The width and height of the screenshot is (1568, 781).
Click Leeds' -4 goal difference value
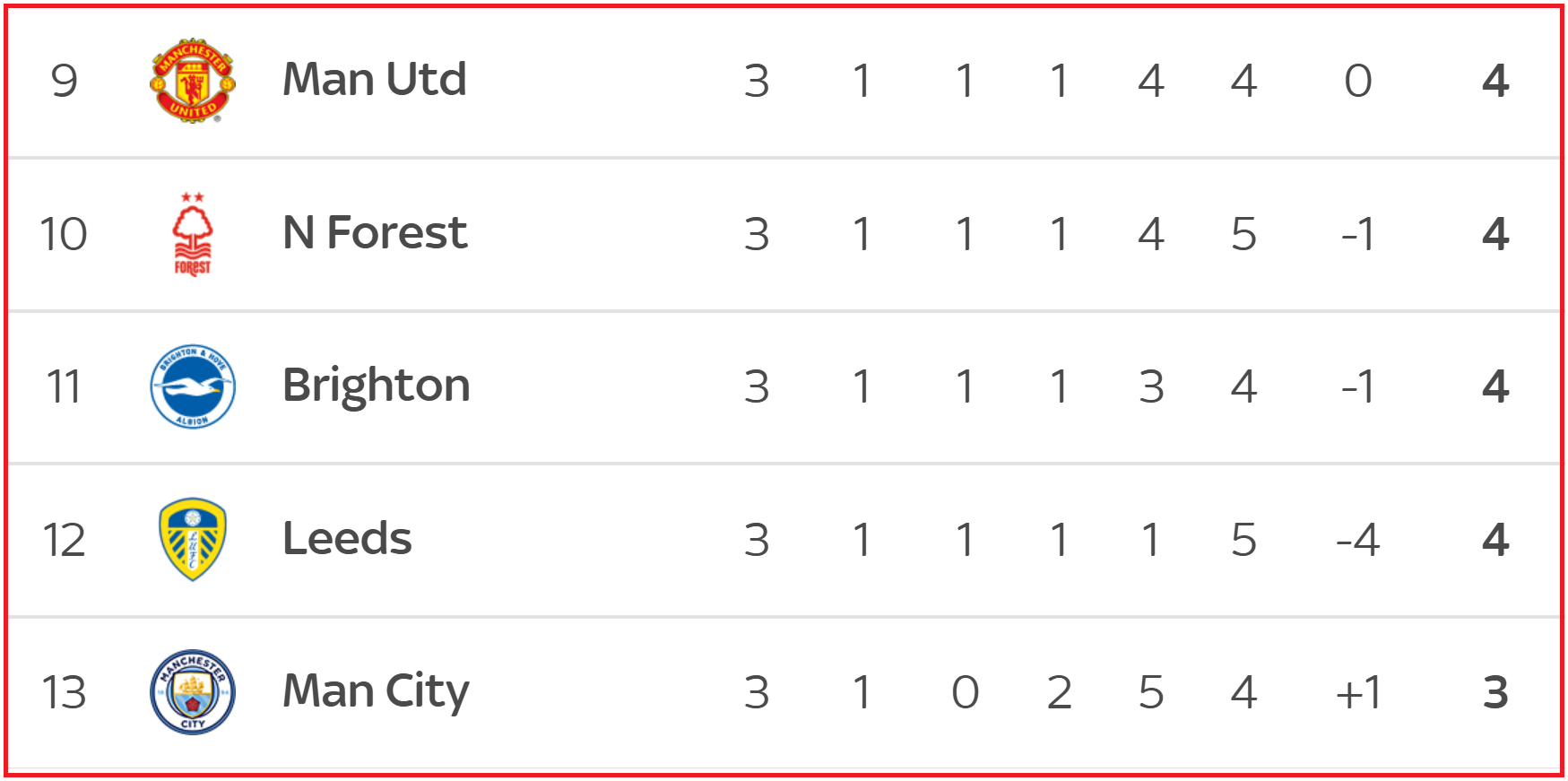tap(1358, 541)
